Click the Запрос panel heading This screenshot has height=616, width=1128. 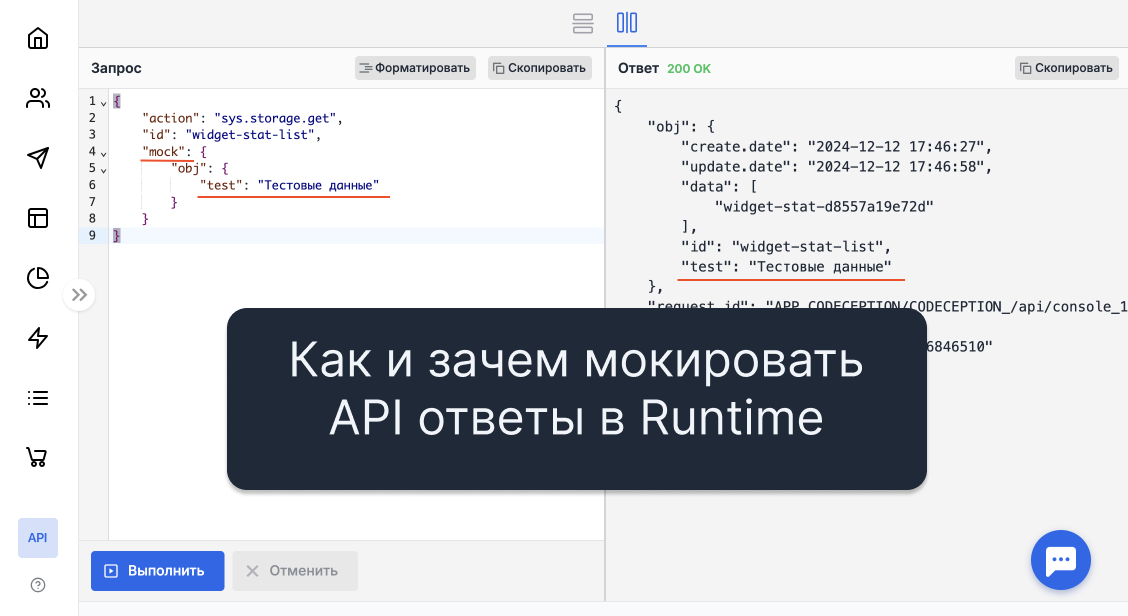coord(116,68)
